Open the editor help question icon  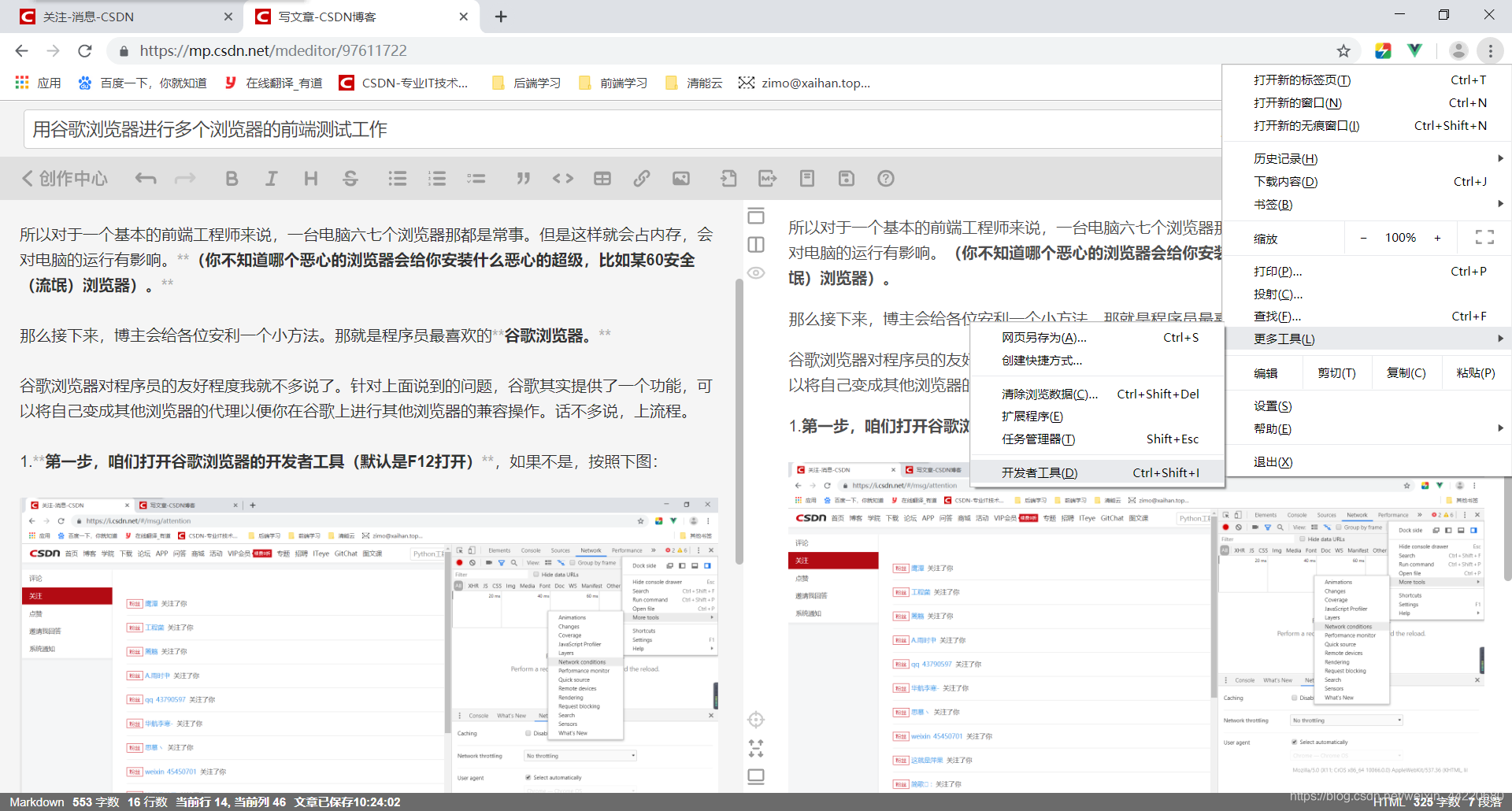886,179
